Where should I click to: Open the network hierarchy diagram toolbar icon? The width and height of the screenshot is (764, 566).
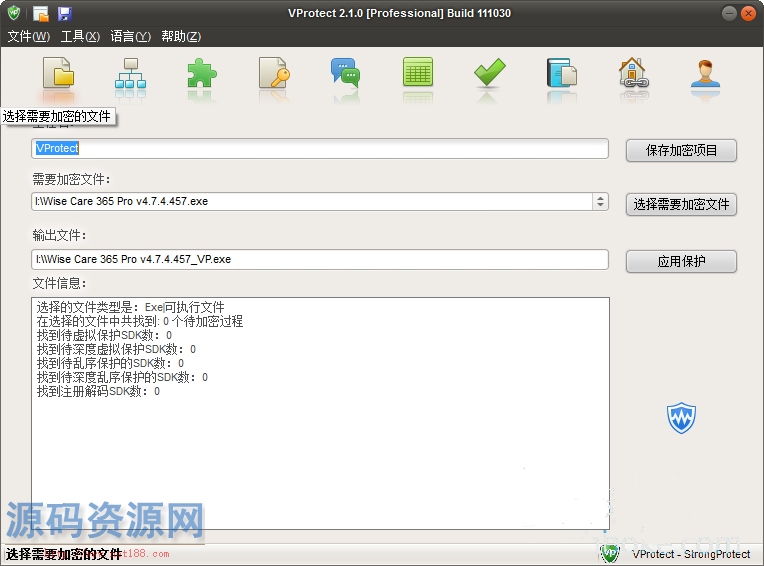click(131, 73)
